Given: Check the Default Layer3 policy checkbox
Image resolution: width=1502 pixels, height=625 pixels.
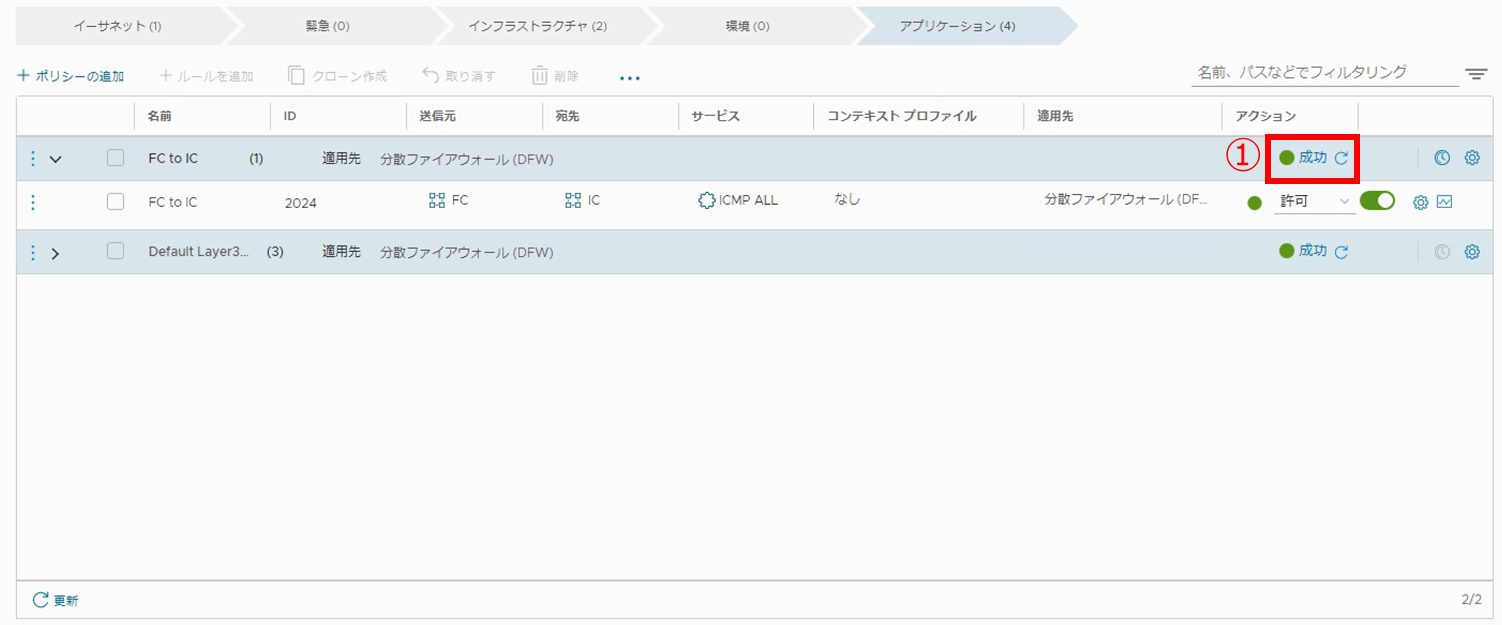Looking at the screenshot, I should coord(116,252).
